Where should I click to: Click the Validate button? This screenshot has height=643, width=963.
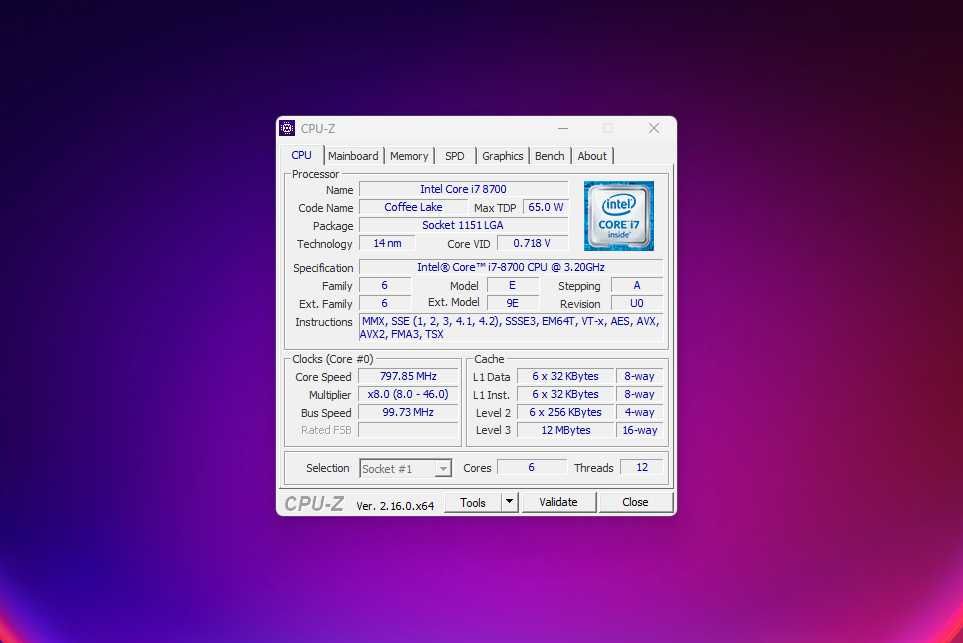[x=558, y=502]
